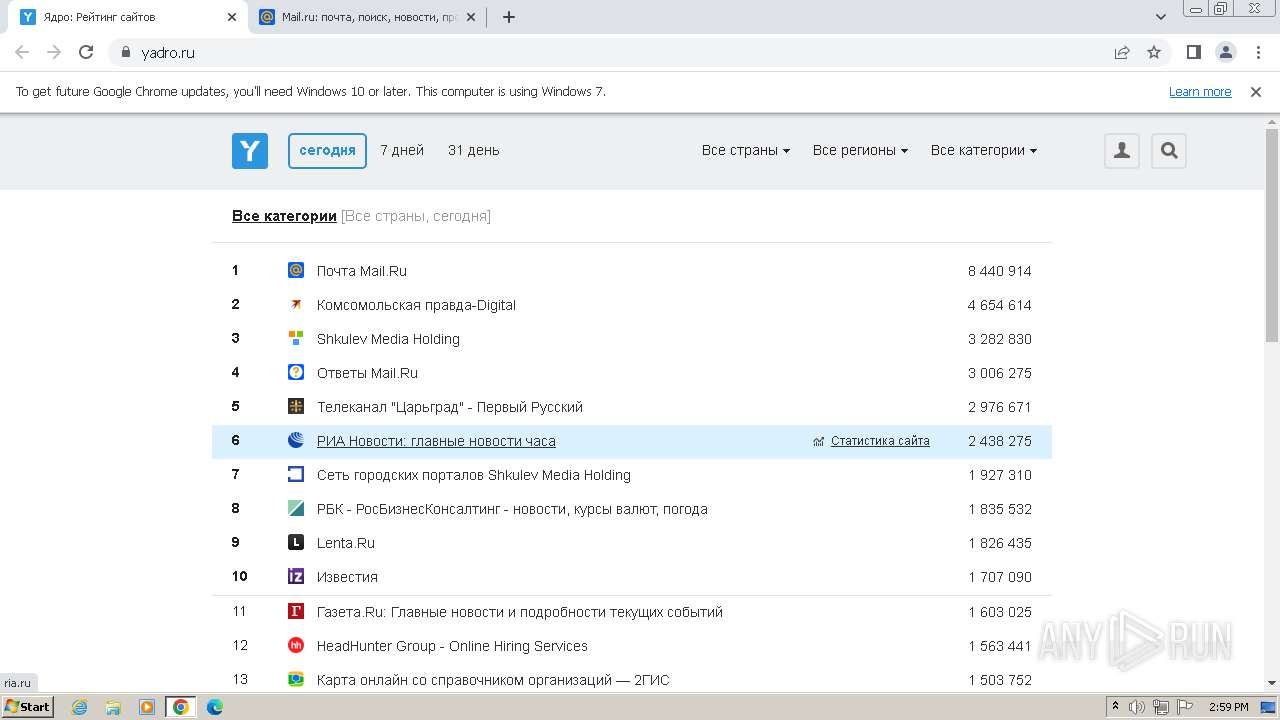The height and width of the screenshot is (720, 1280).
Task: Open the Известия link
Action: [x=347, y=577]
